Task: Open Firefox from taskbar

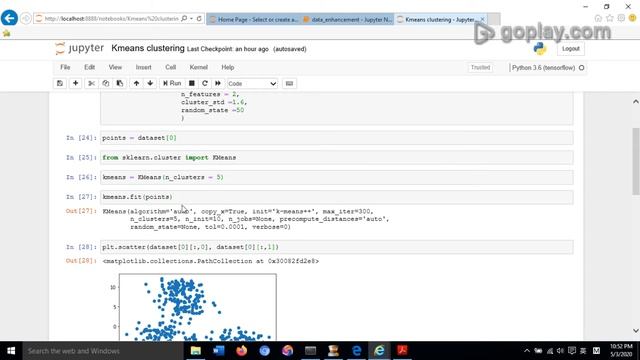Action: [x=242, y=351]
